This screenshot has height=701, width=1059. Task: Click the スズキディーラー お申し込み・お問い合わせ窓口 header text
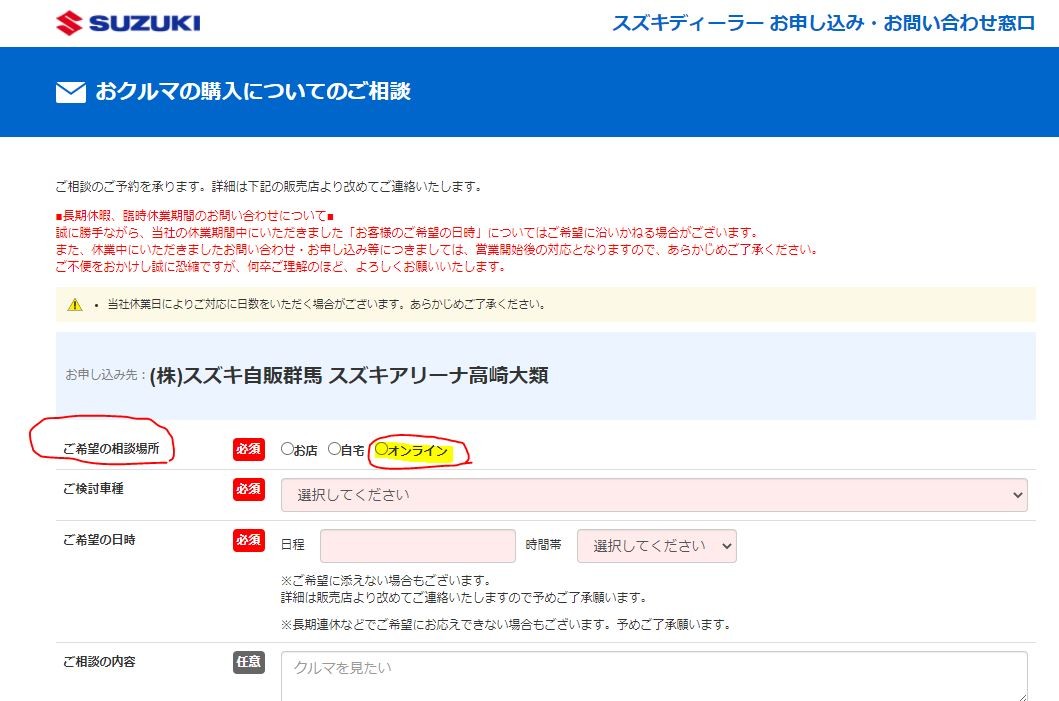coord(823,23)
